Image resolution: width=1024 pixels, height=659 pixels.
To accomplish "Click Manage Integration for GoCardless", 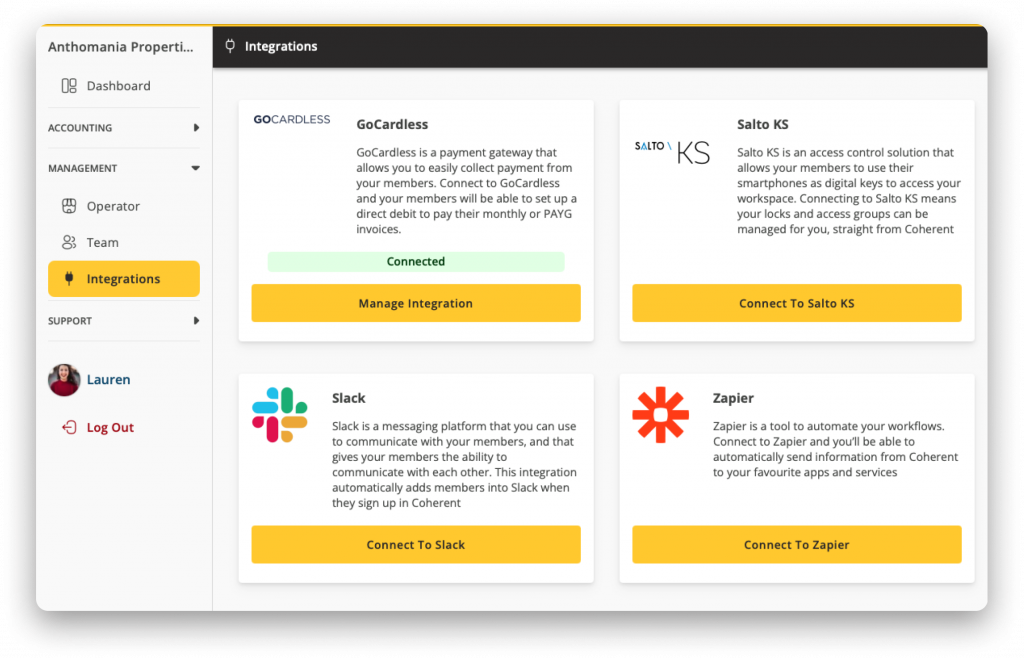I will click(x=416, y=303).
